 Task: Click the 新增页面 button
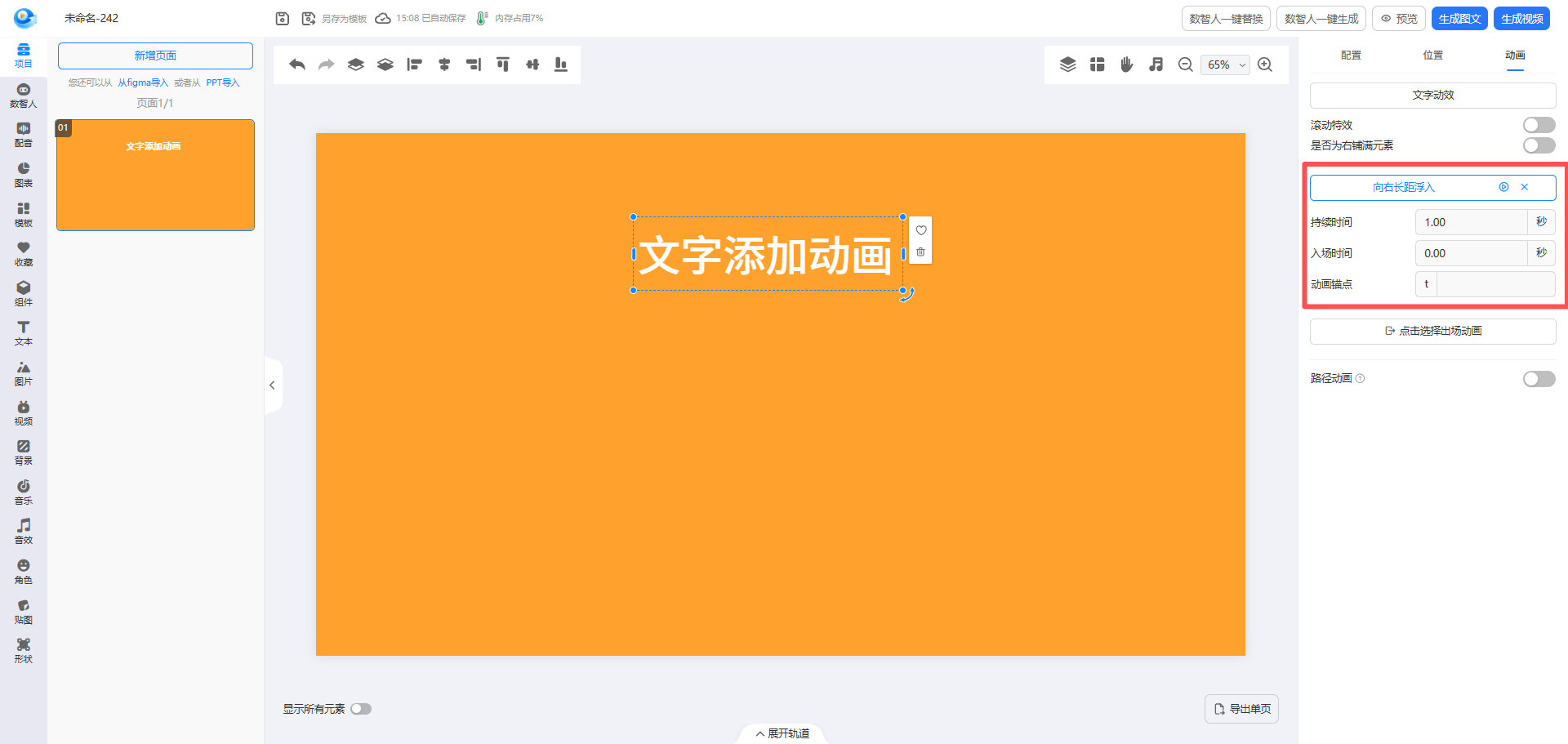pos(155,56)
